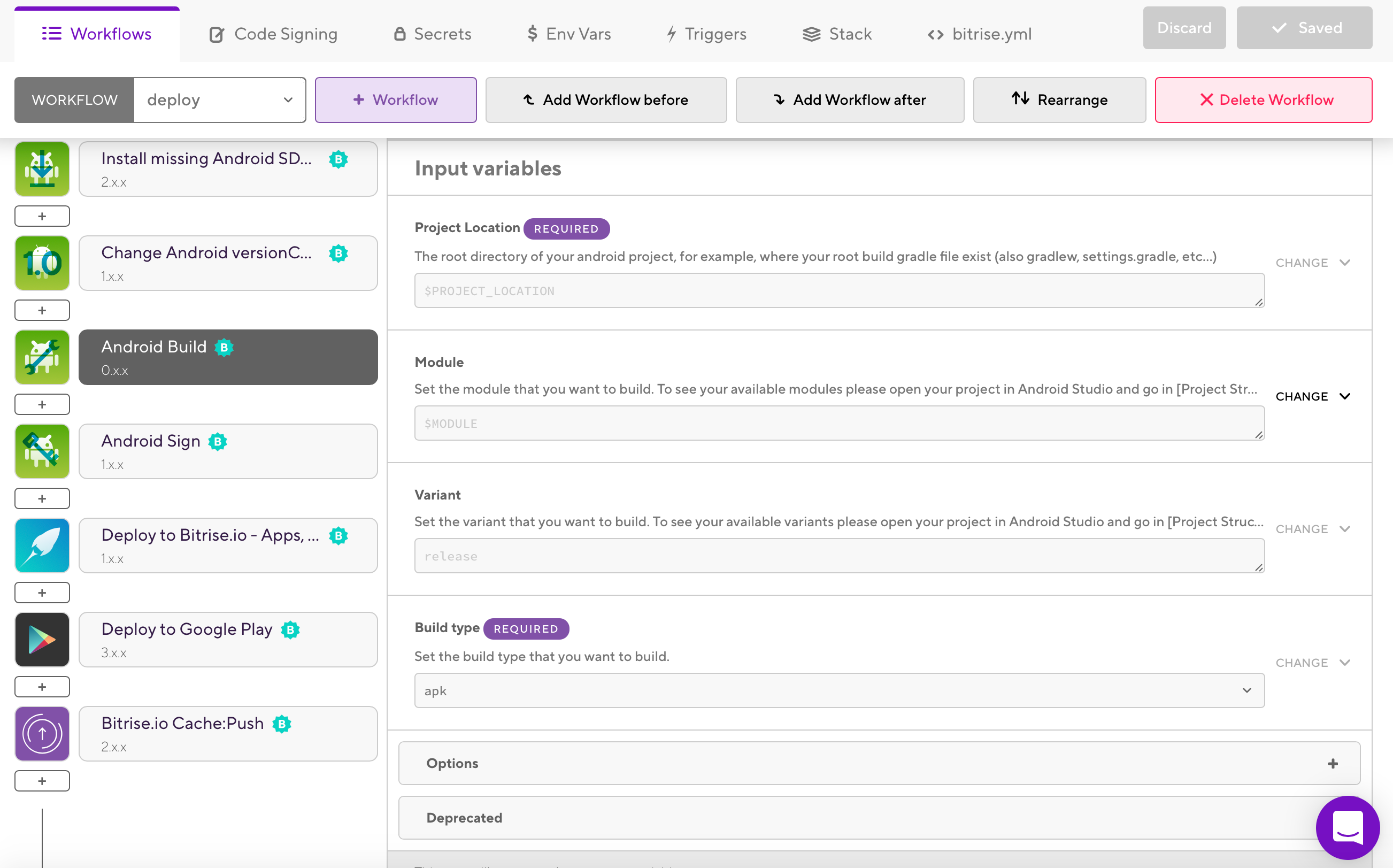Open the chat support bubble
Screen dimensions: 1393x868
pyautogui.click(x=1347, y=827)
